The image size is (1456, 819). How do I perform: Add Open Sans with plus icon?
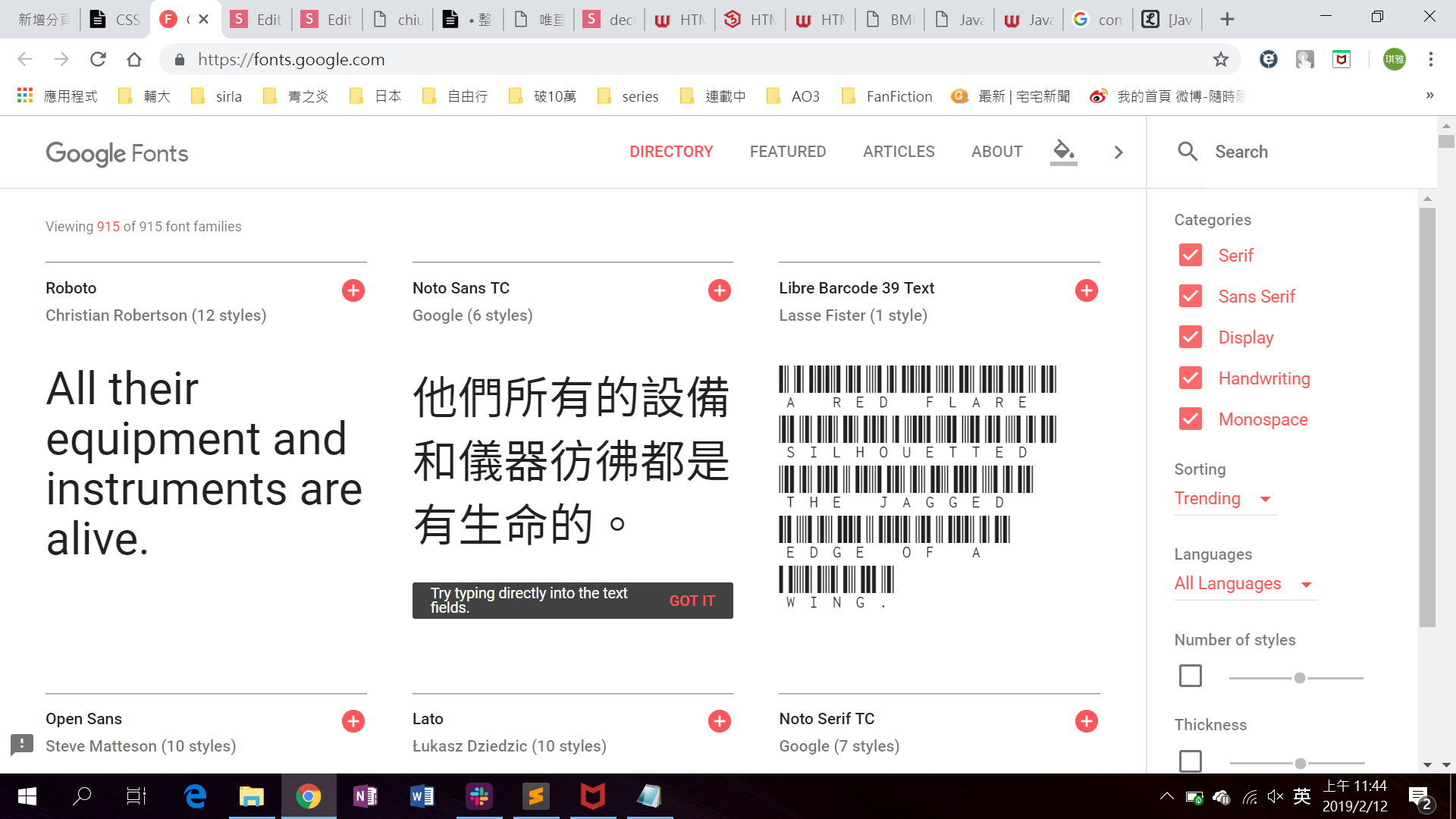(353, 721)
